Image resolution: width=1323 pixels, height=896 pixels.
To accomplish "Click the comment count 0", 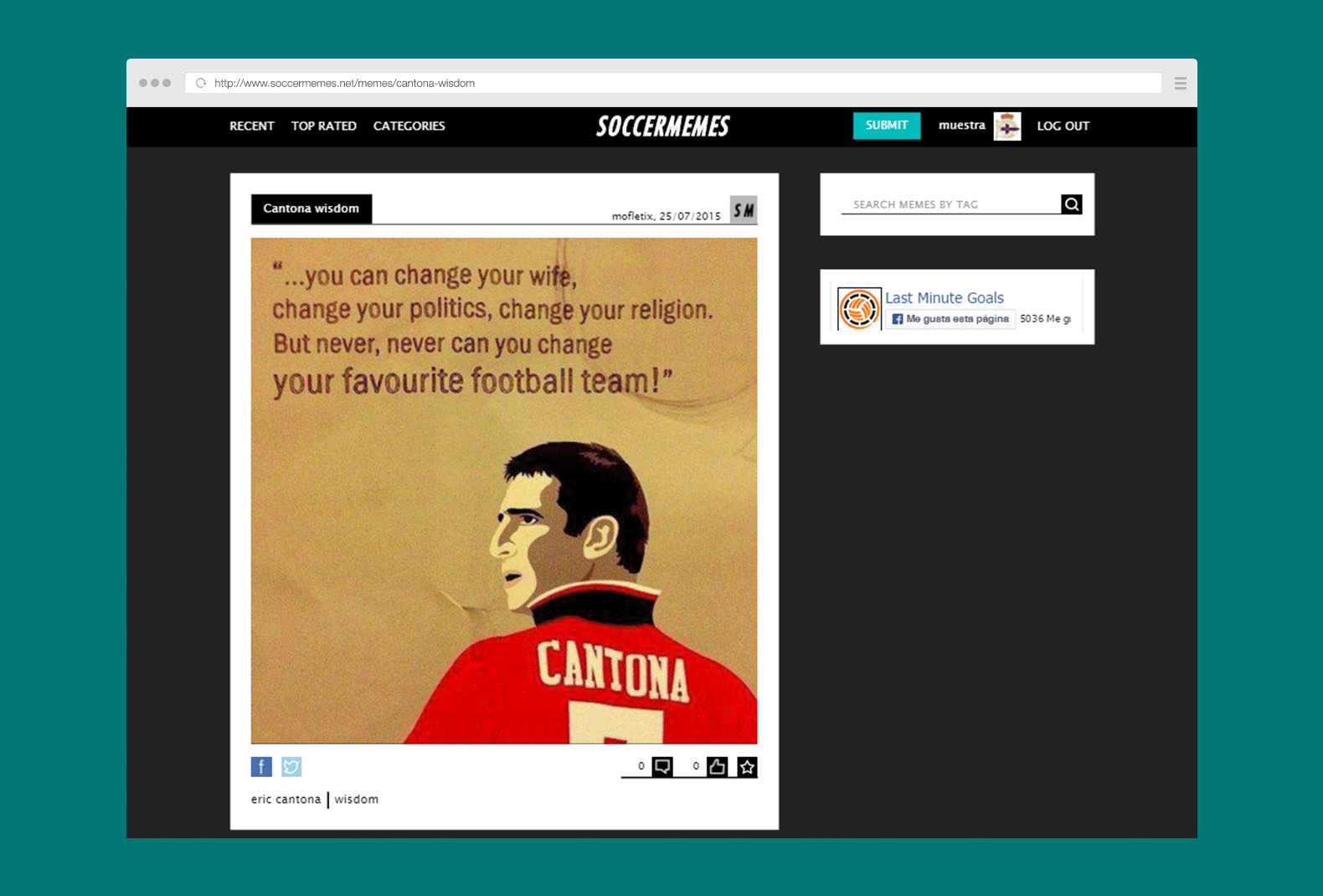I will (x=641, y=766).
